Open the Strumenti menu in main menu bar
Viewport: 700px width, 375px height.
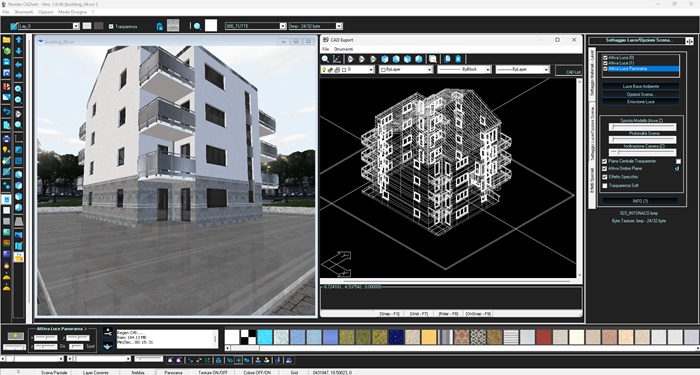24,12
